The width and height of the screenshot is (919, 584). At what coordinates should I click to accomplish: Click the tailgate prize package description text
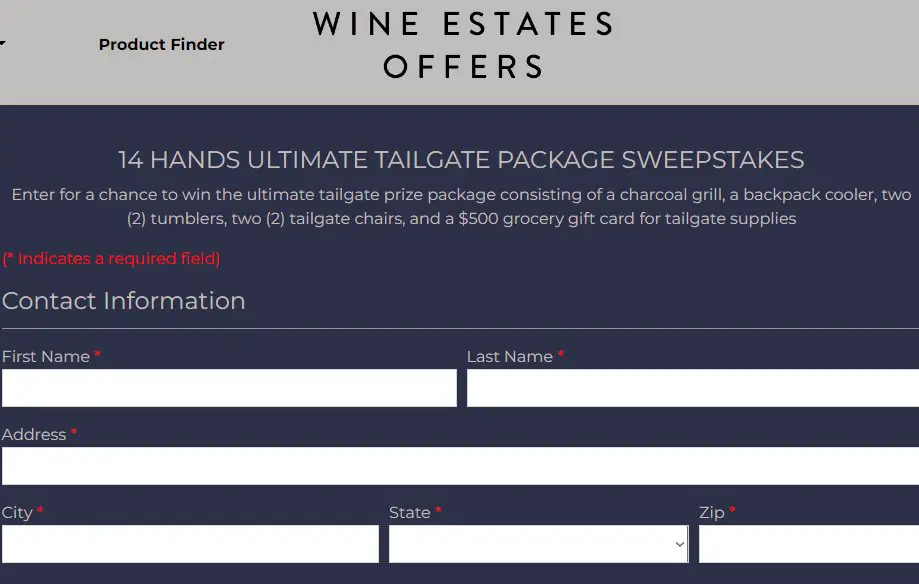click(461, 206)
